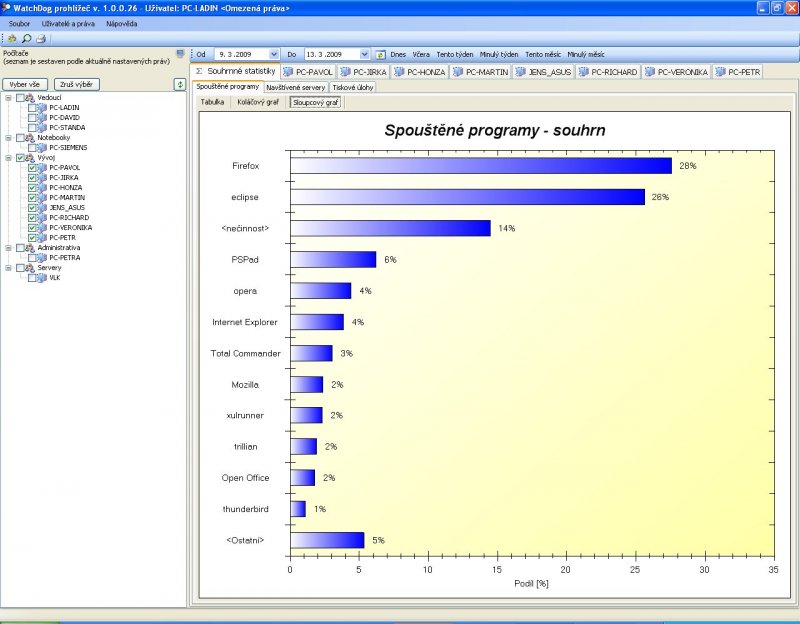The image size is (800, 624).
Task: Uncheck the PC-PAVOL checkbox in tree
Action: (x=32, y=168)
